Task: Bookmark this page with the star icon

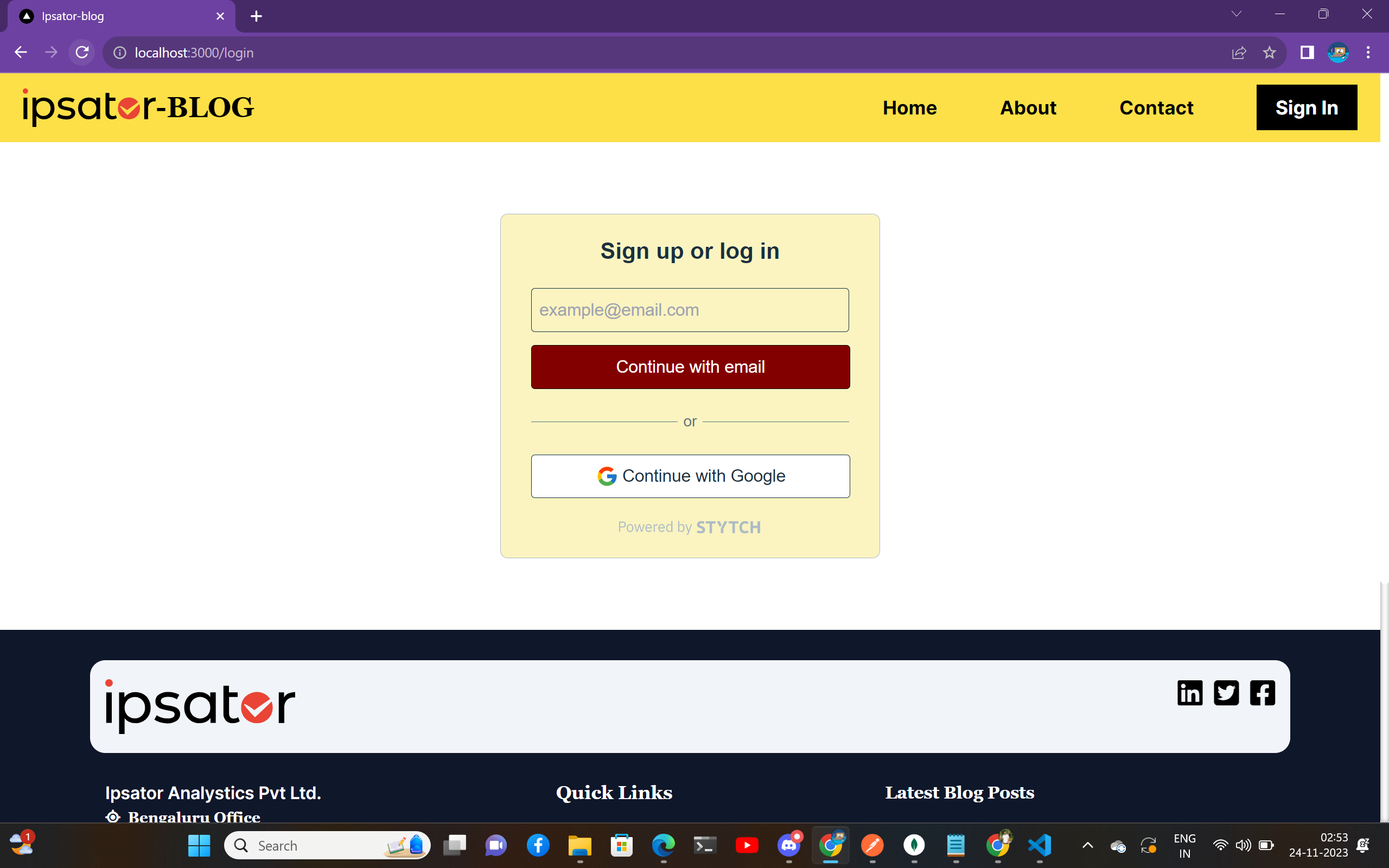Action: (1270, 52)
